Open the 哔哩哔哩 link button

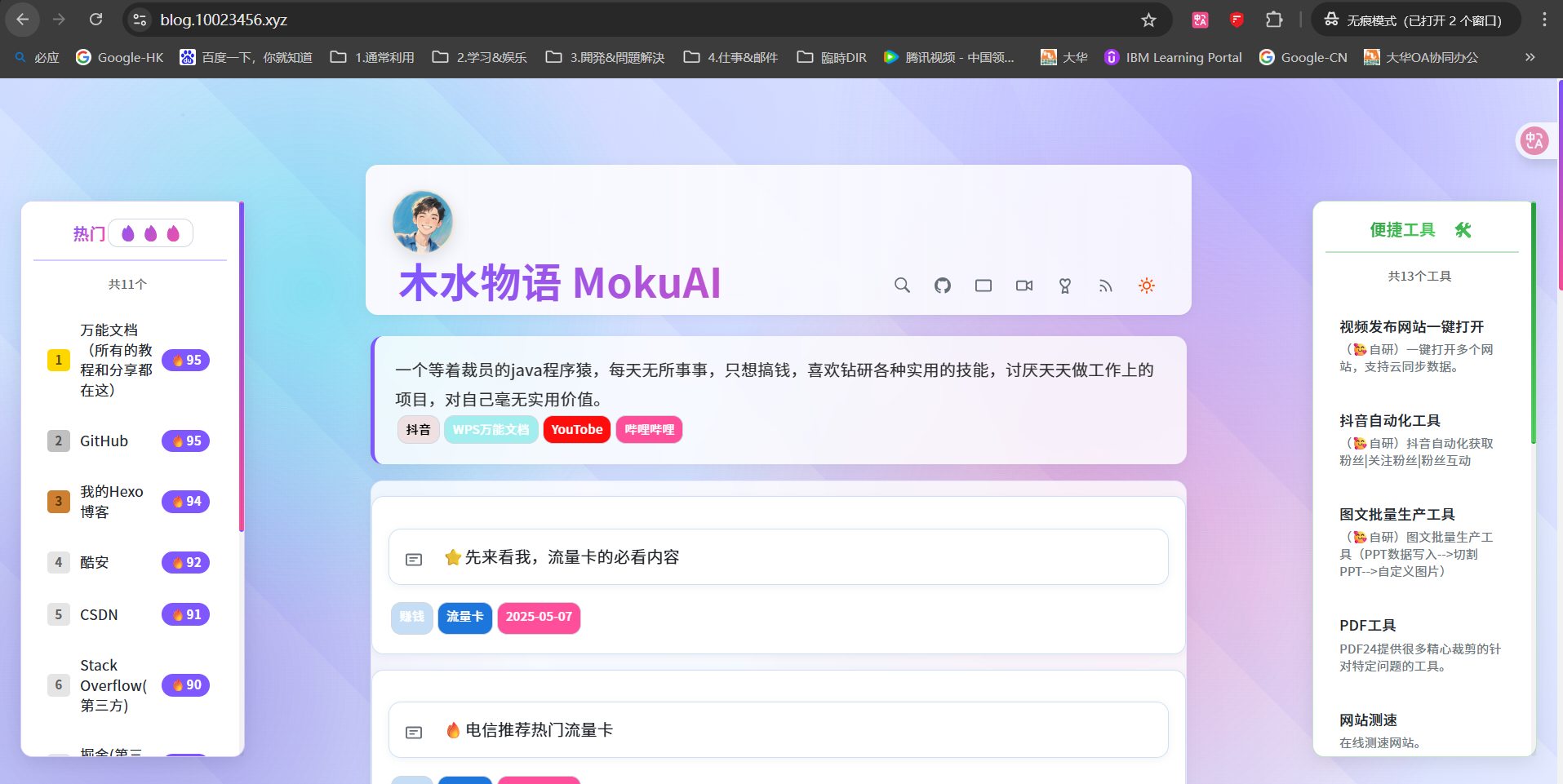[649, 430]
